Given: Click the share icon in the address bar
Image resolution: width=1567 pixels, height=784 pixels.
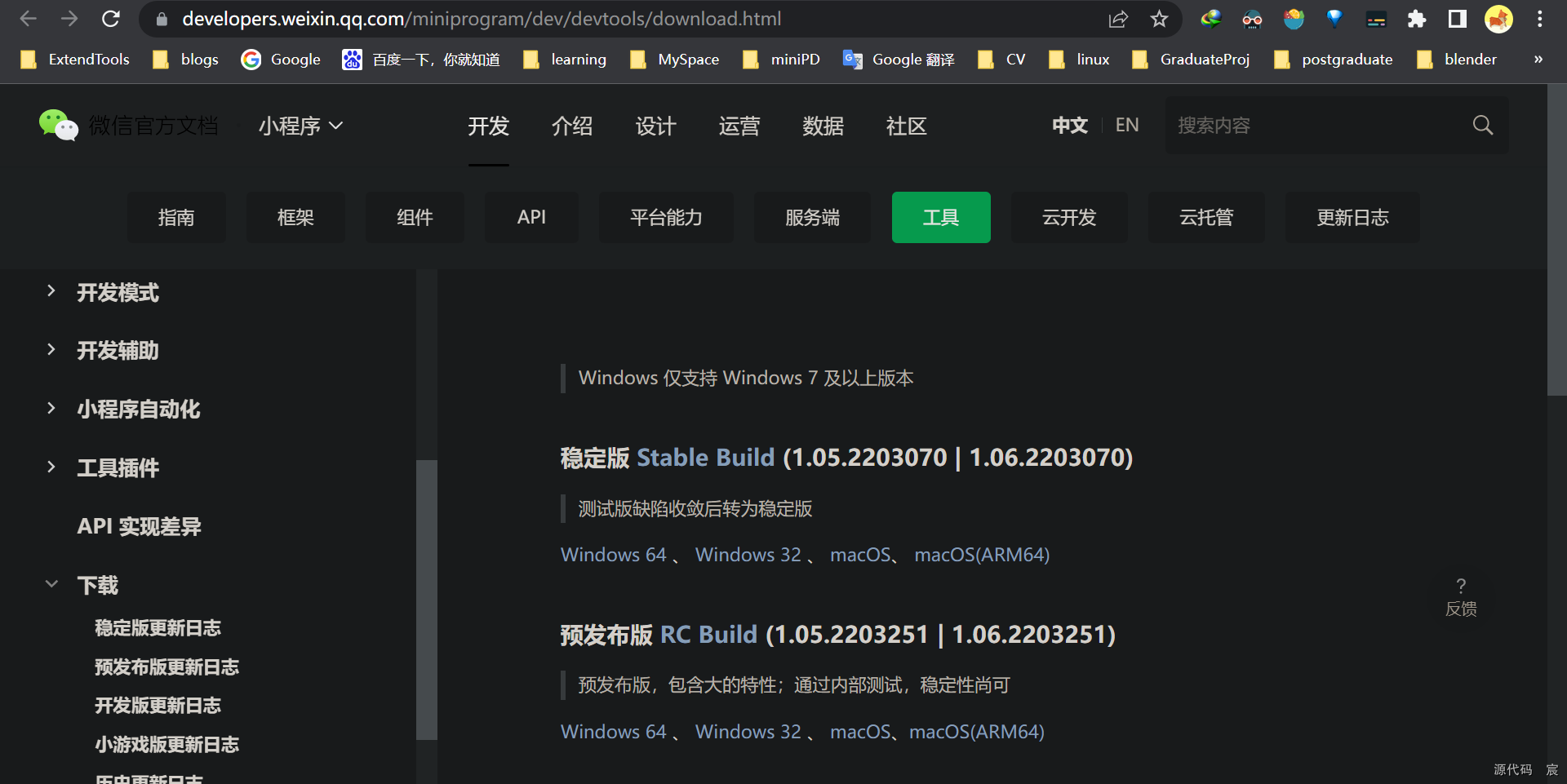Looking at the screenshot, I should [1118, 19].
